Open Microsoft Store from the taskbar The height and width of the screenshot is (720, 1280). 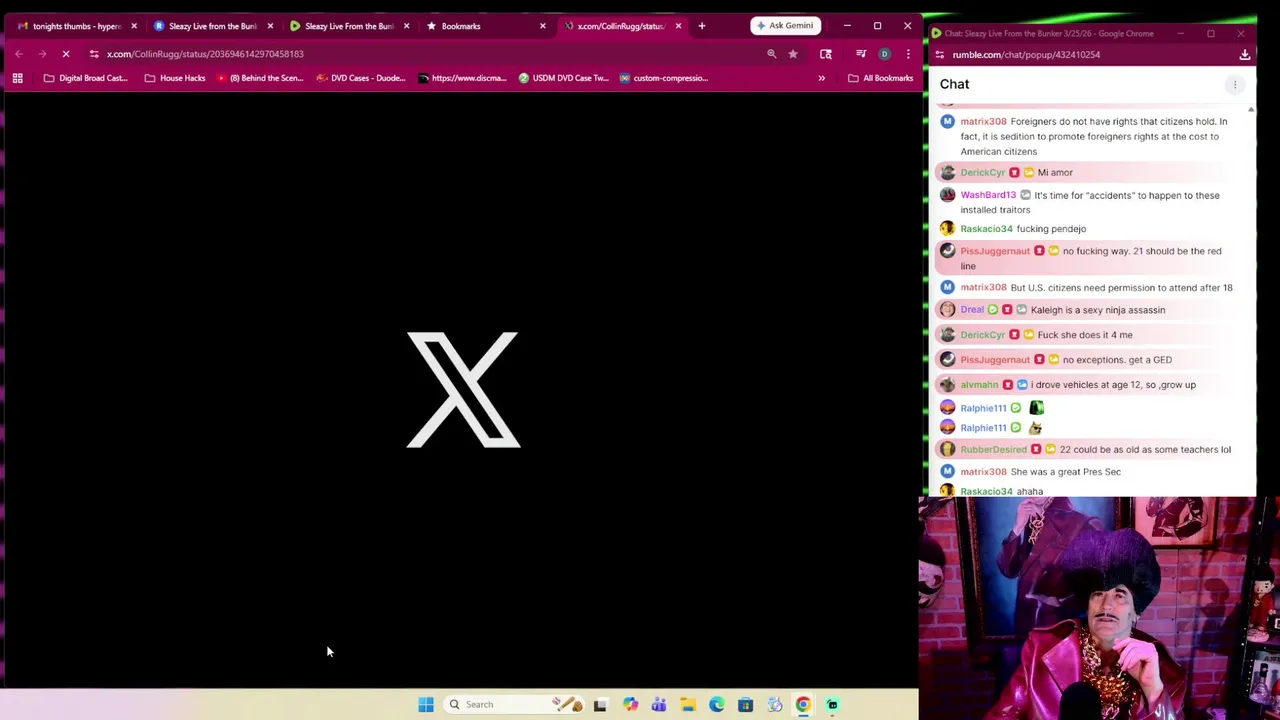(x=746, y=705)
